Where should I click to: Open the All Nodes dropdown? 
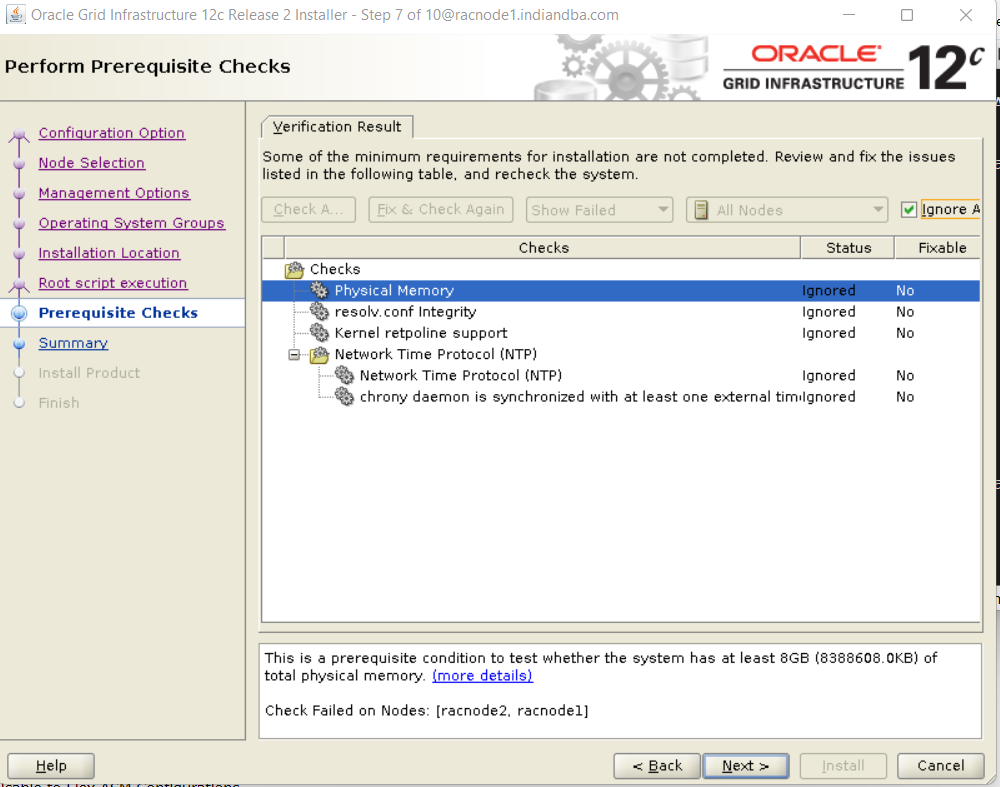pyautogui.click(x=787, y=210)
